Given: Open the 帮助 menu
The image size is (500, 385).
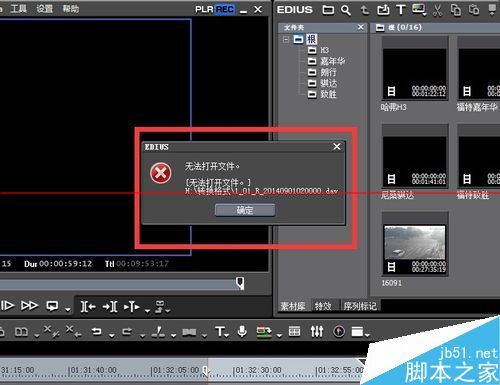Looking at the screenshot, I should click(x=71, y=8).
